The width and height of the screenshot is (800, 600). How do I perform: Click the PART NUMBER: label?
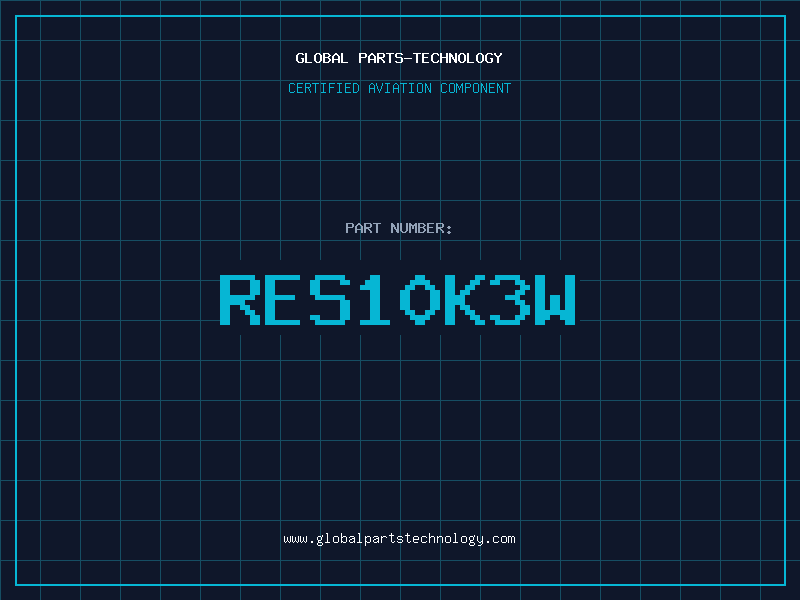pyautogui.click(x=398, y=228)
